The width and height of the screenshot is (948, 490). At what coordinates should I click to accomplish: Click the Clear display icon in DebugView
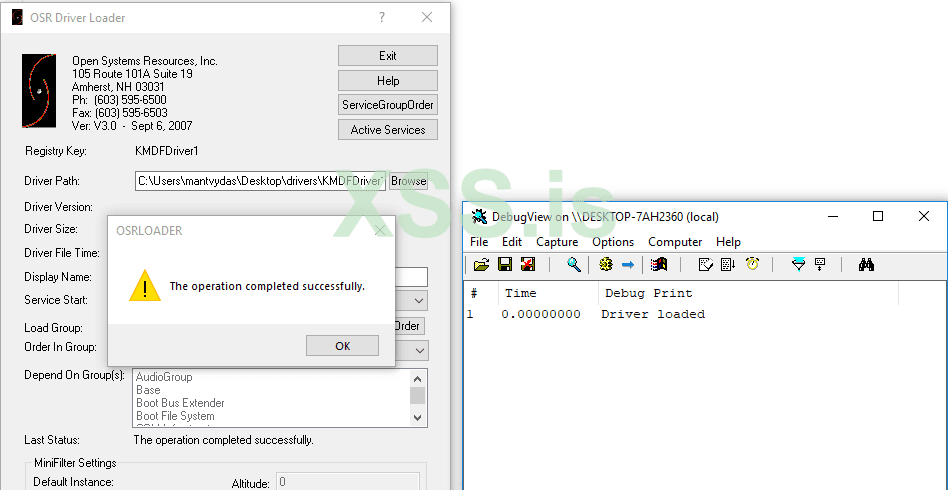tap(706, 264)
